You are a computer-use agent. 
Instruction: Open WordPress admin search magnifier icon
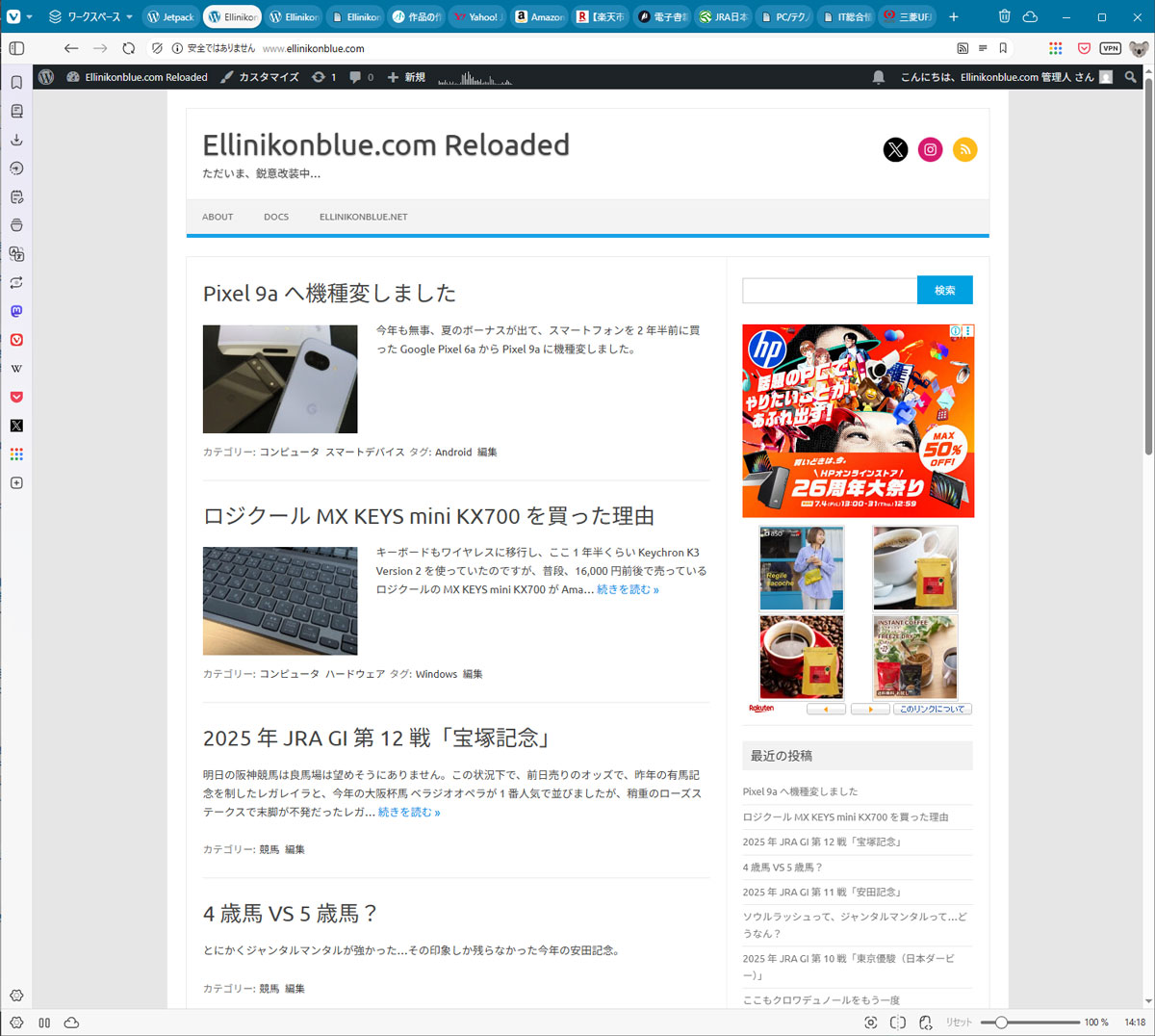click(1131, 77)
